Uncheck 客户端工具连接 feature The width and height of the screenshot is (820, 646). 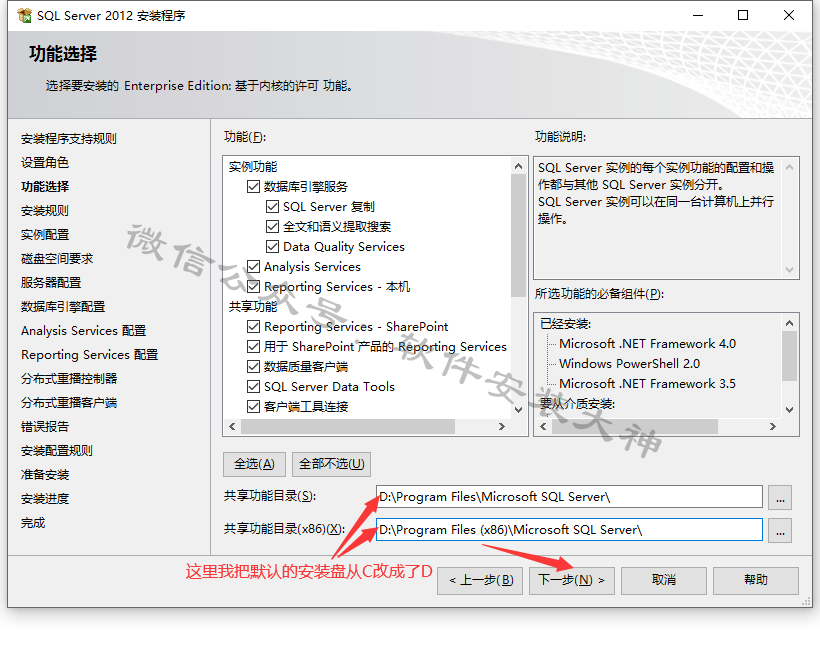click(x=253, y=406)
